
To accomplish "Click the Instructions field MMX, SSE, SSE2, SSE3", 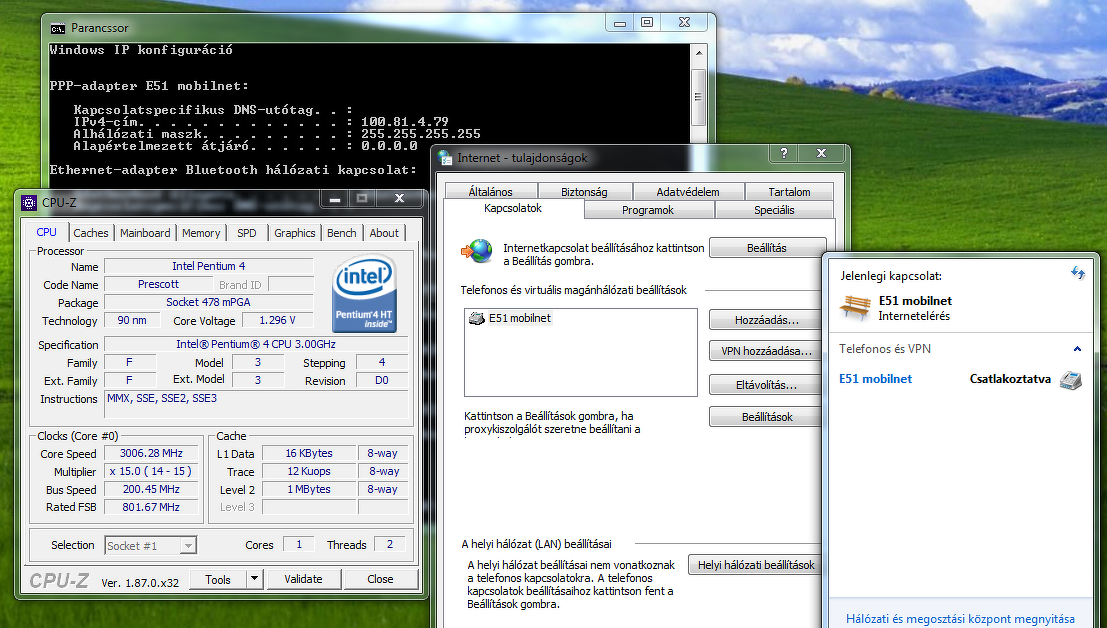I will (256, 403).
